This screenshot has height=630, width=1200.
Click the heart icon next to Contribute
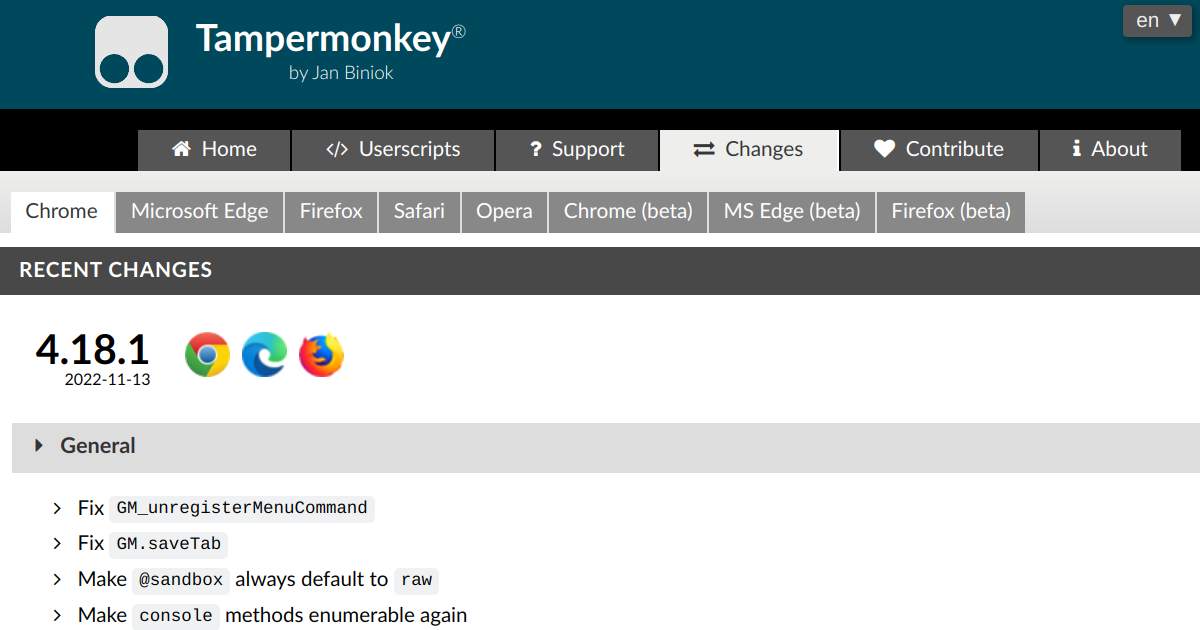pos(884,149)
